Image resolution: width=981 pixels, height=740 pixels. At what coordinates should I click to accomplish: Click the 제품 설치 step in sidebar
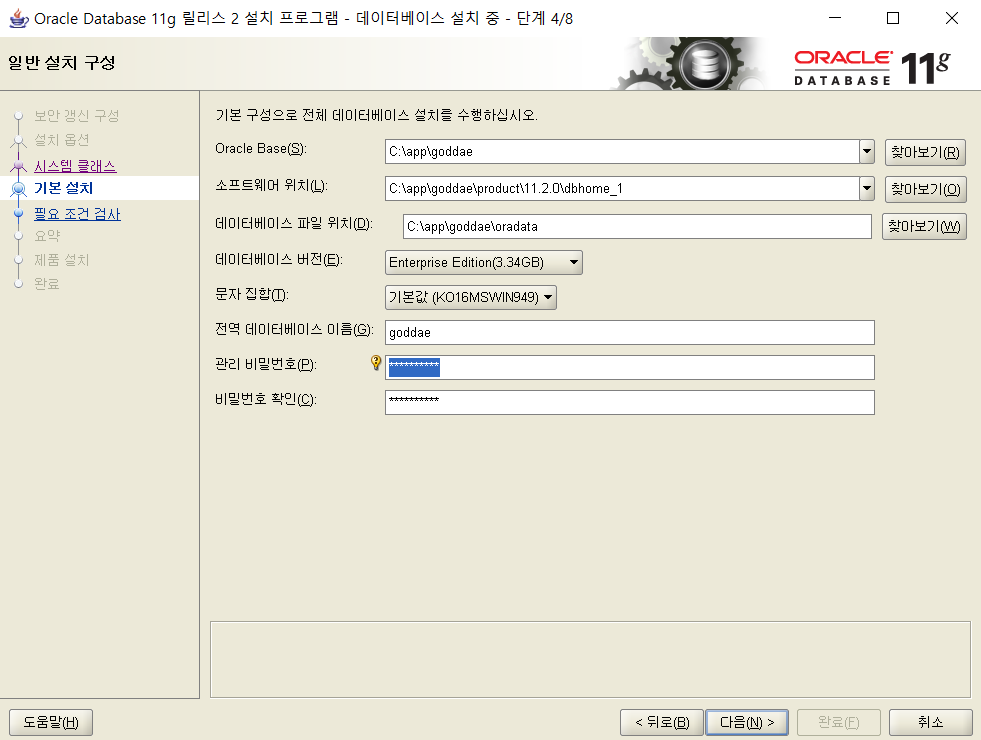[61, 260]
